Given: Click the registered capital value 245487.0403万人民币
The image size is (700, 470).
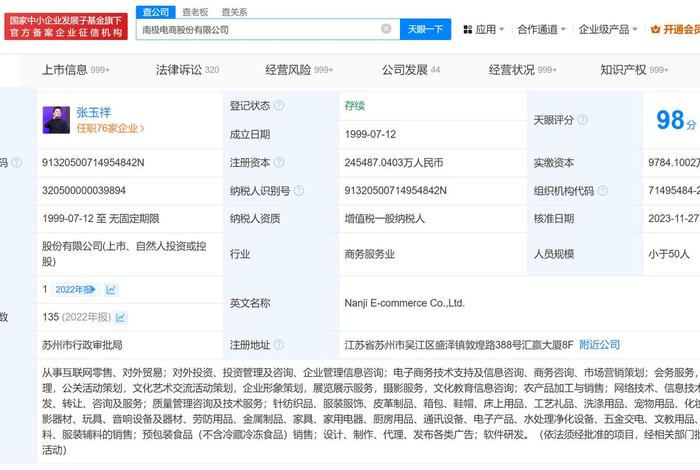Looking at the screenshot, I should pos(394,162).
